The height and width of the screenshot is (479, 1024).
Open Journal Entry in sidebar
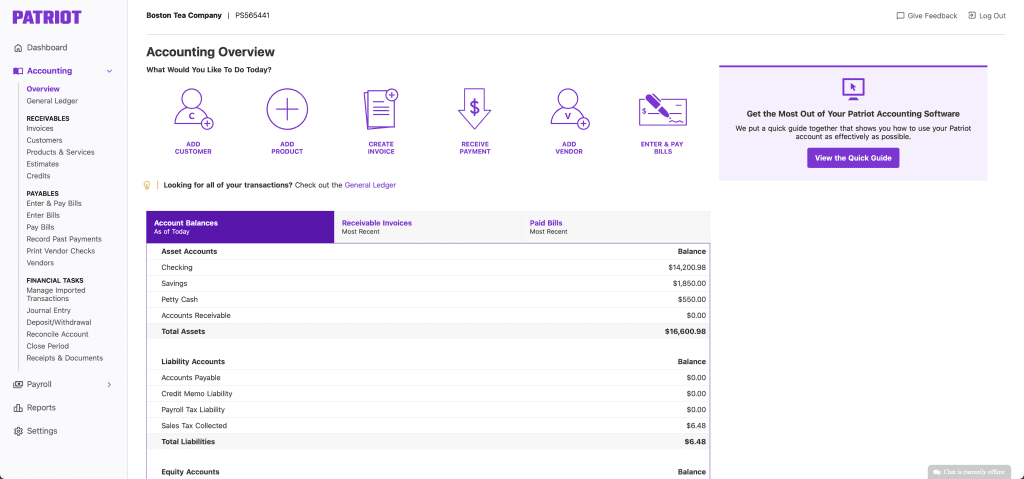[x=49, y=310]
